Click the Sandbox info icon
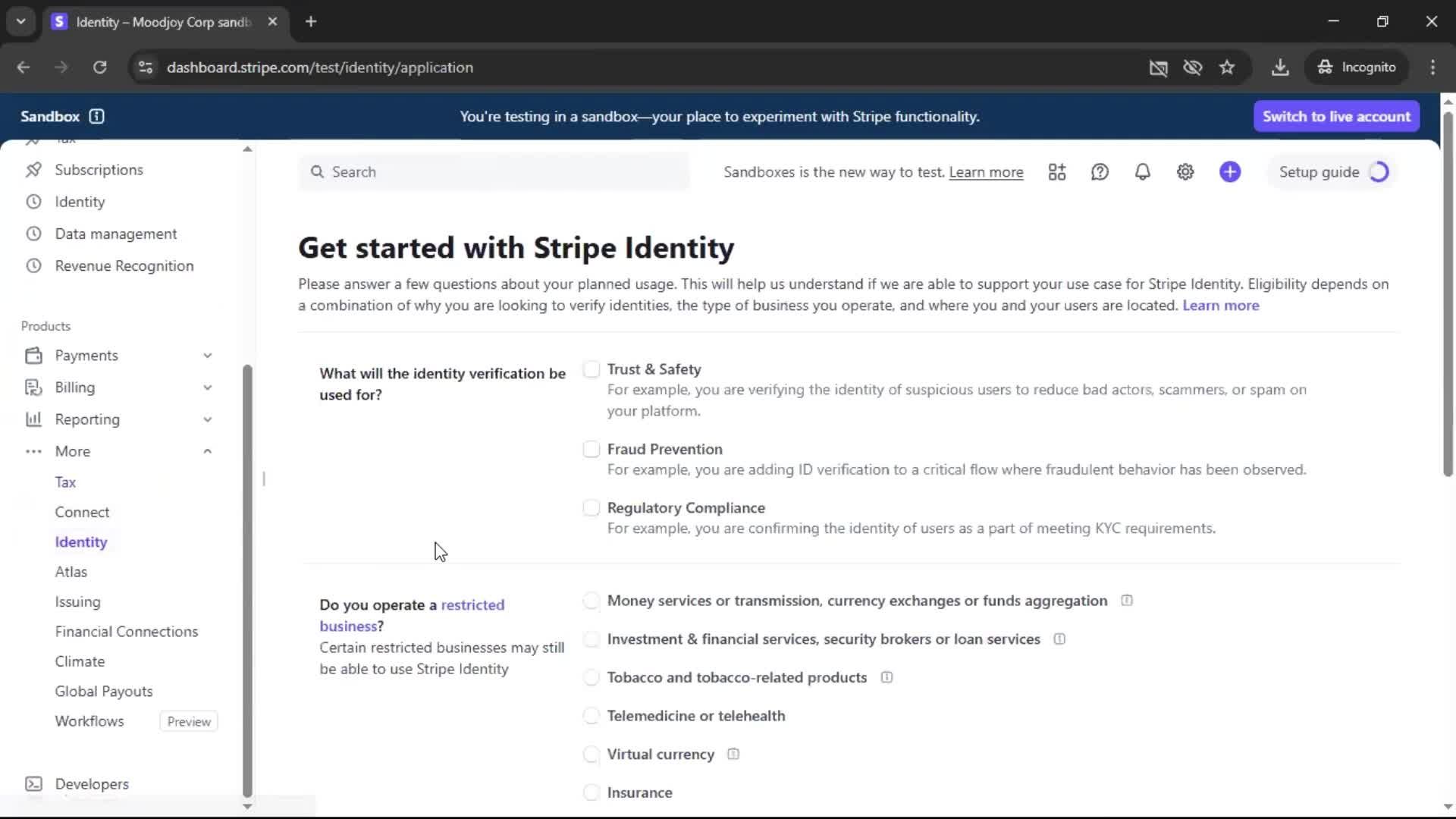 point(96,116)
